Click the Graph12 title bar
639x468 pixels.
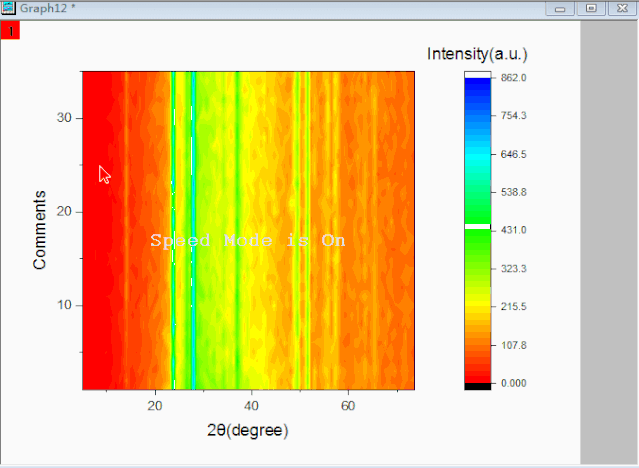(300, 8)
